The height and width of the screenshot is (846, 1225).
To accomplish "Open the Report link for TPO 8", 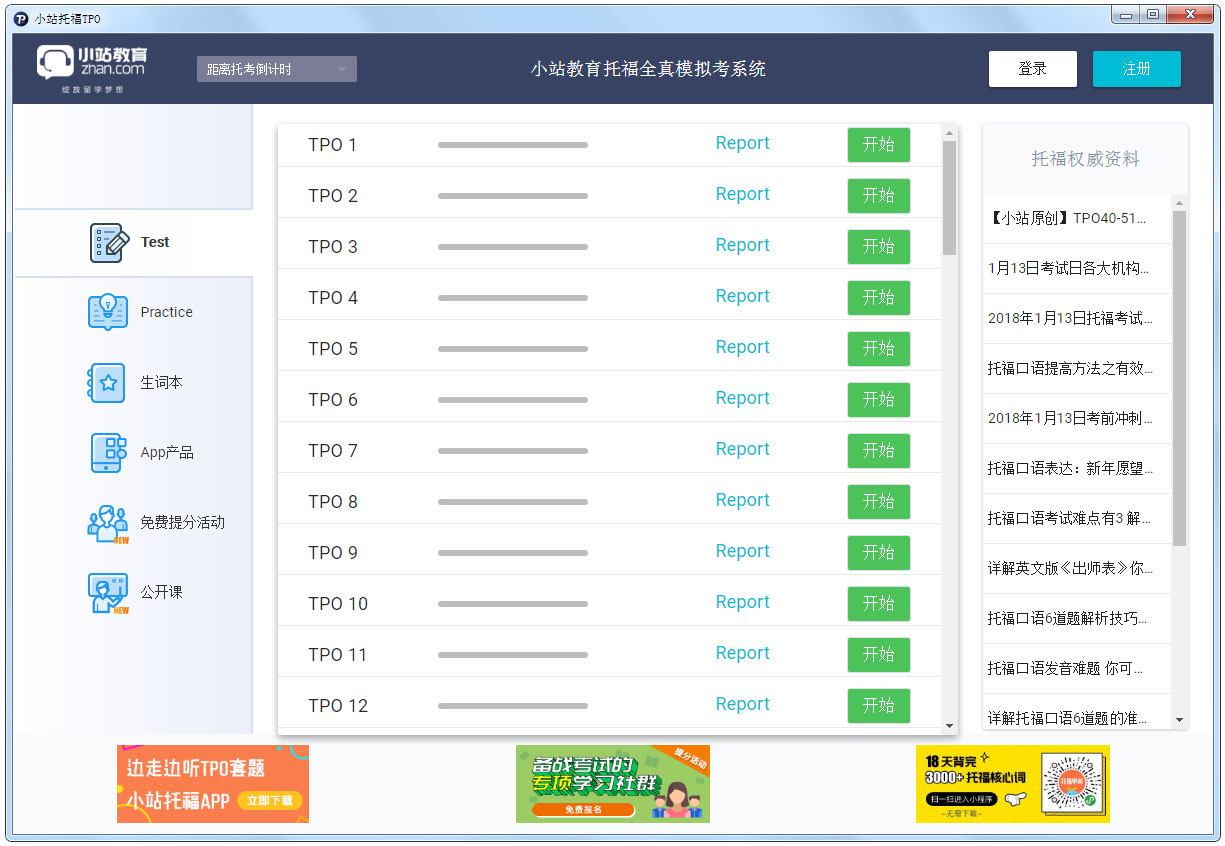I will tap(743, 500).
